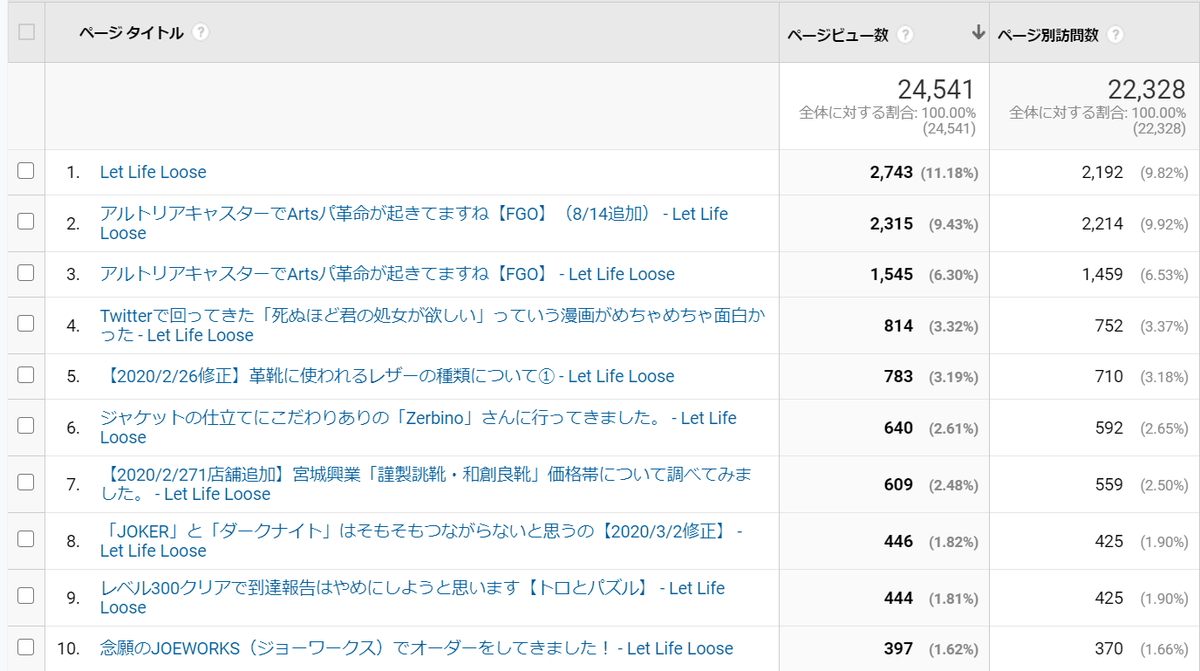Check the checkbox for the JOEWORKS row
The height and width of the screenshot is (671, 1200).
coord(25,648)
